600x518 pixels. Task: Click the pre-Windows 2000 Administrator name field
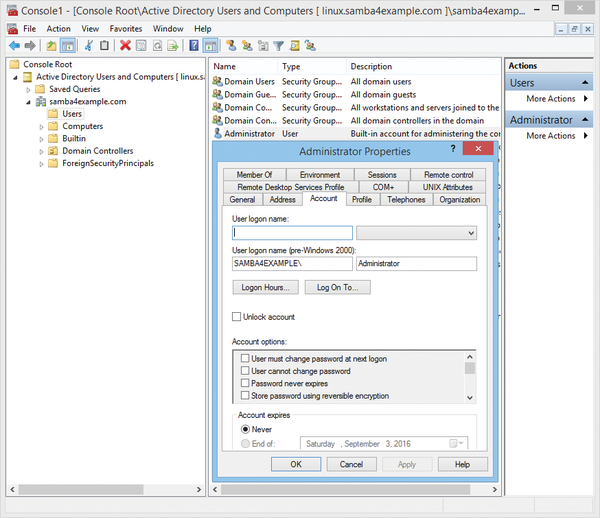416,264
